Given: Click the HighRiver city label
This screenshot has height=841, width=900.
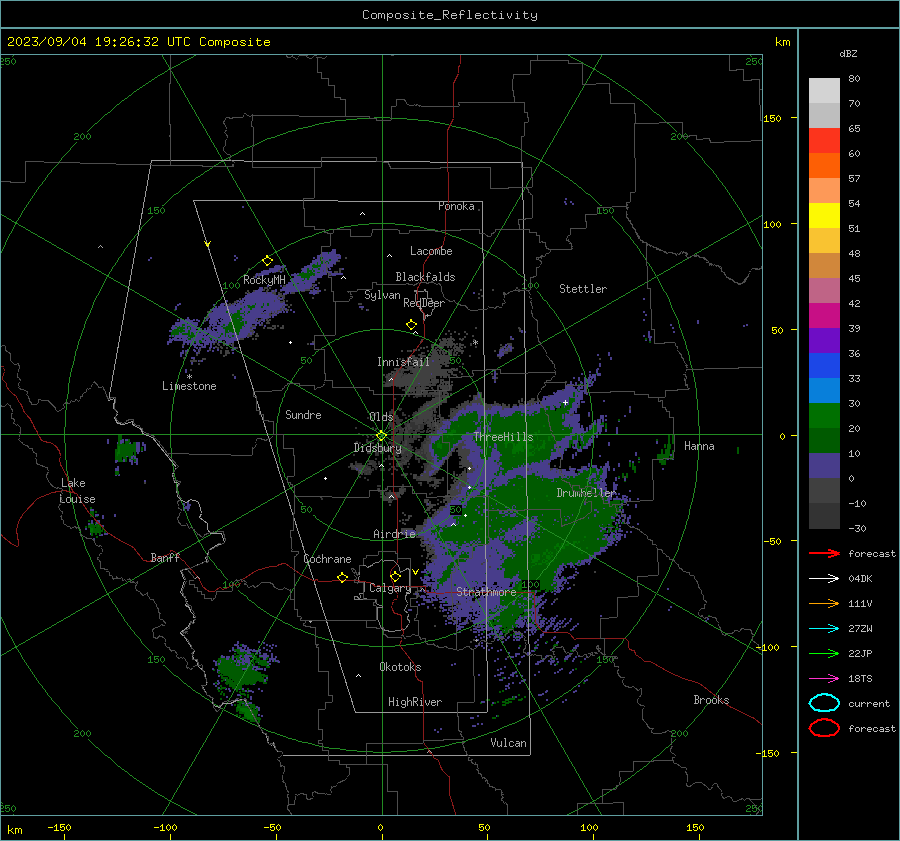Looking at the screenshot, I should point(415,702).
